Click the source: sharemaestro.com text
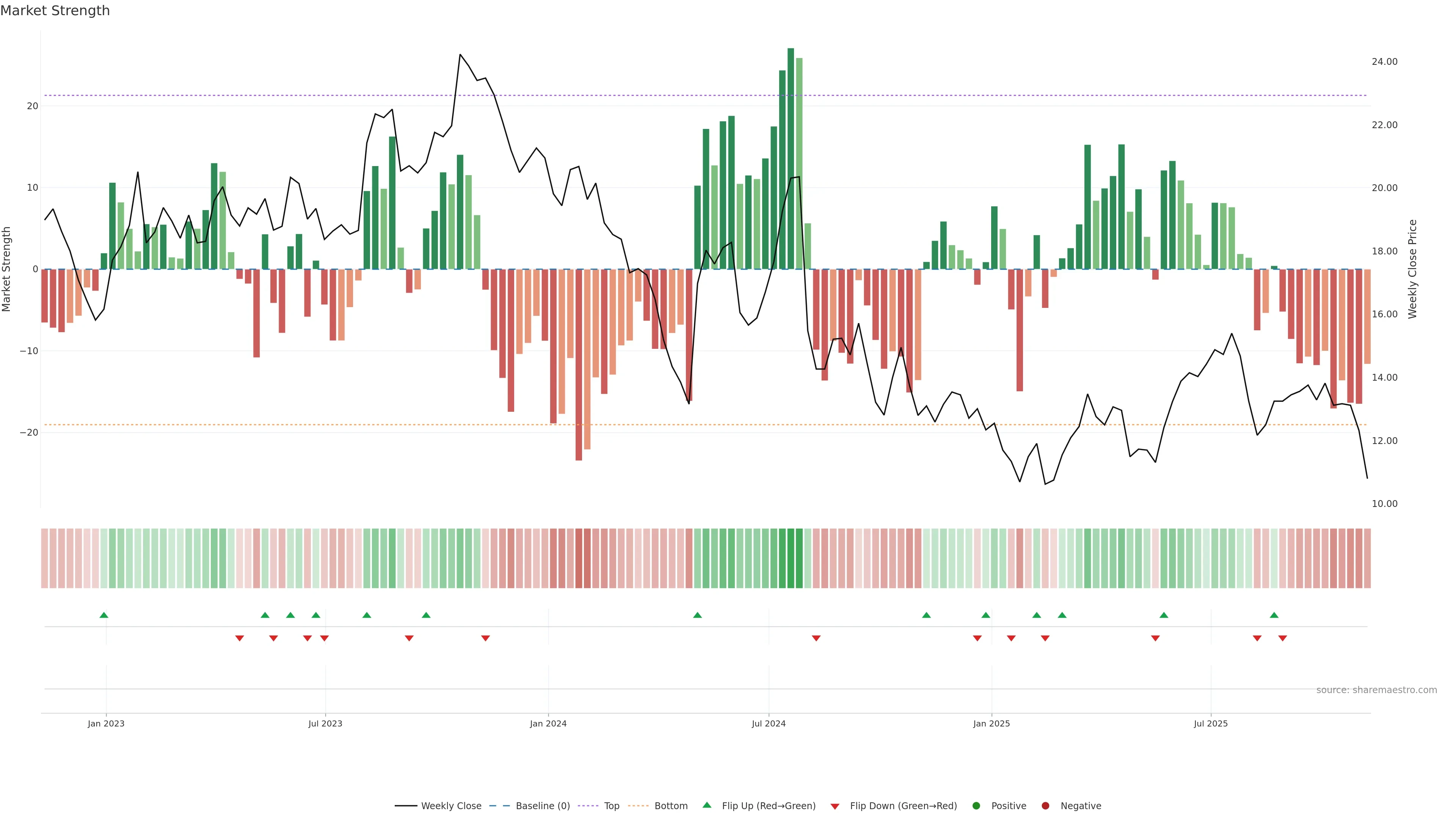The width and height of the screenshot is (1456, 819). coord(1376,690)
